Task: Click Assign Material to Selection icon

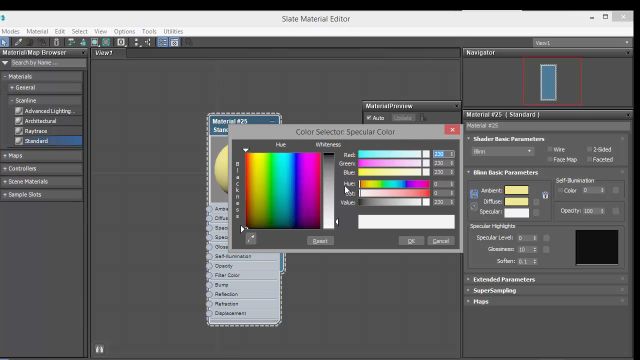Action: point(42,42)
